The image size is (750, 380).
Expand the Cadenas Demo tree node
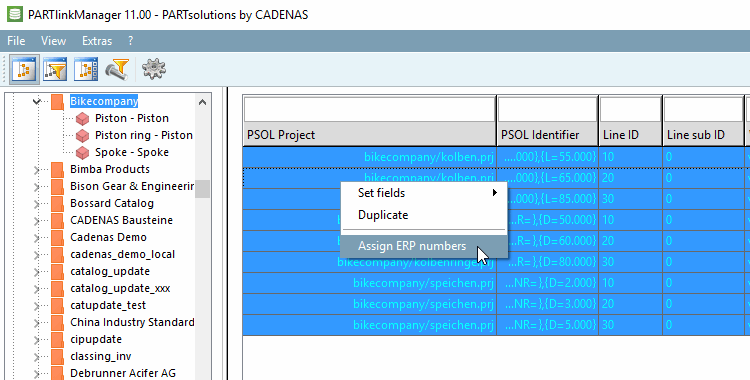36,237
